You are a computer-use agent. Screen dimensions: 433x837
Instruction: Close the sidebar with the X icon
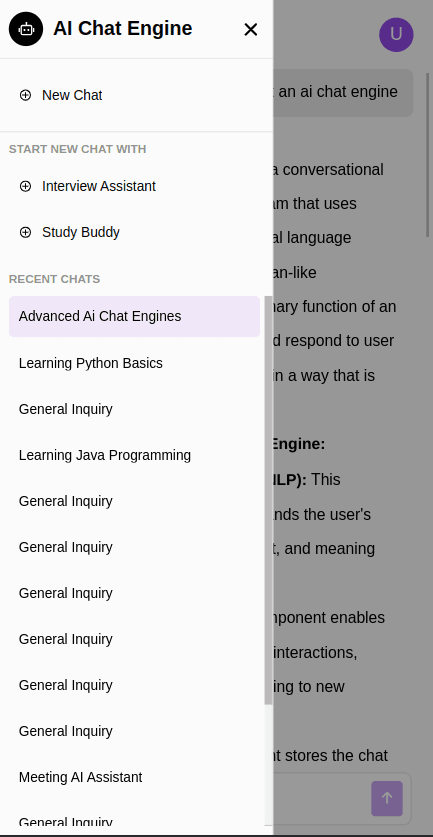click(x=250, y=29)
